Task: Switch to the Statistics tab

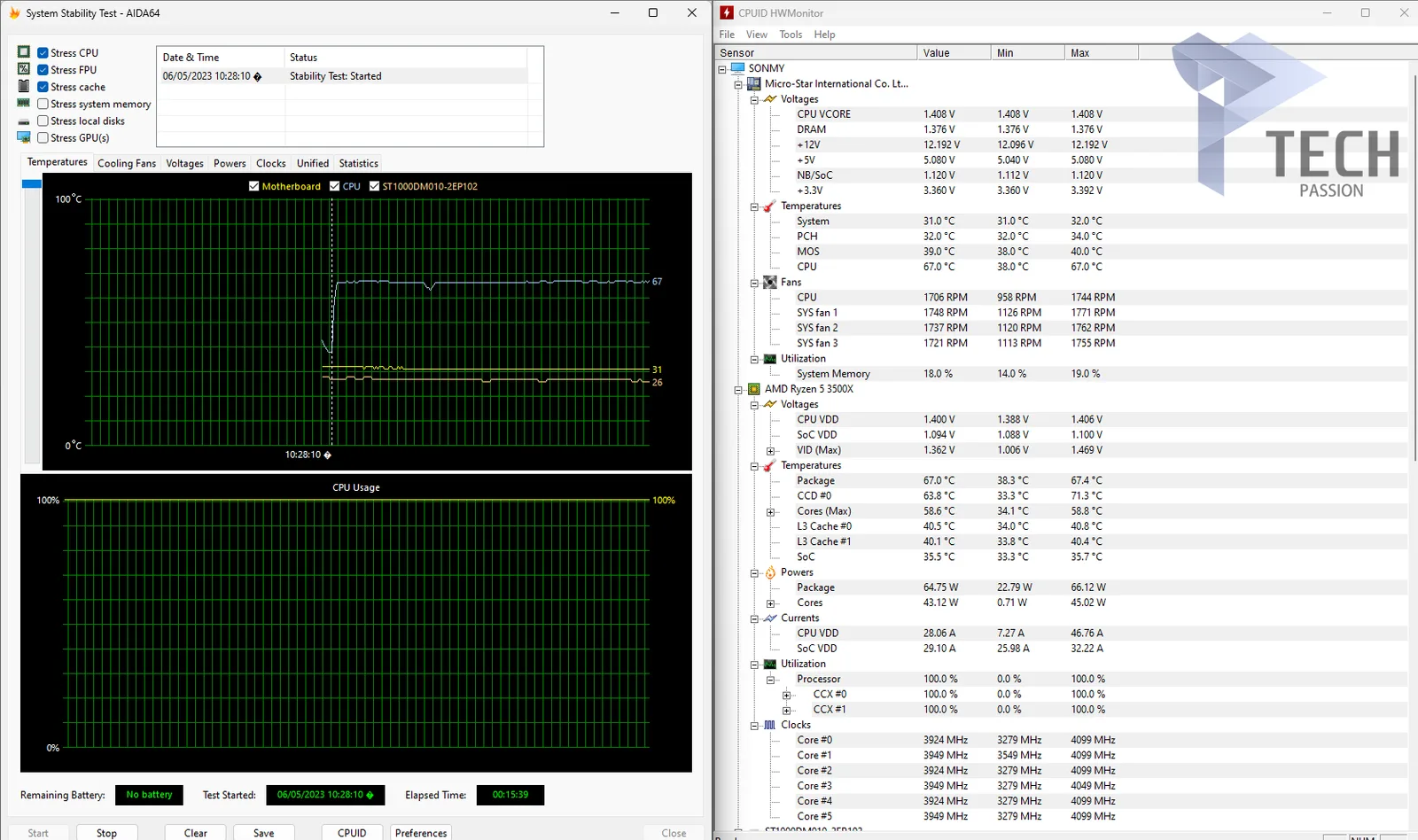Action: pyautogui.click(x=359, y=163)
